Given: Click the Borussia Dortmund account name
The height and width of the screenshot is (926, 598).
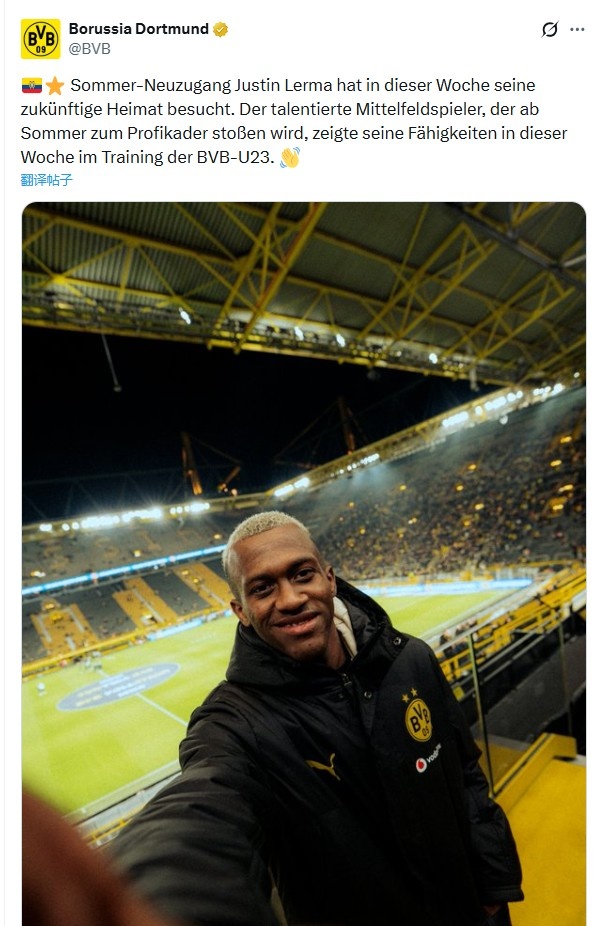Looking at the screenshot, I should coord(139,29).
